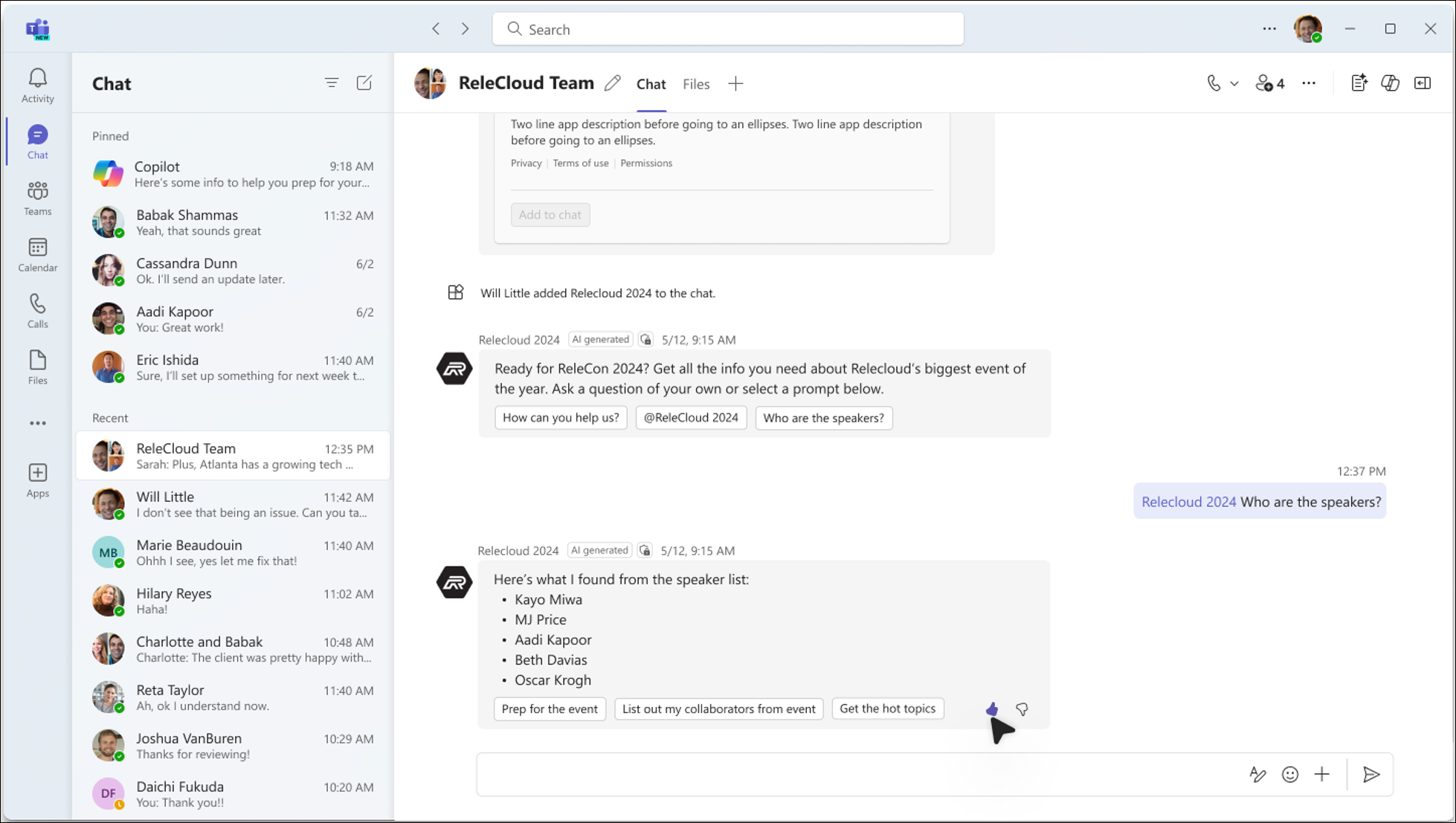This screenshot has width=1456, height=823.
Task: Select the Calendar icon in sidebar
Action: pyautogui.click(x=38, y=253)
